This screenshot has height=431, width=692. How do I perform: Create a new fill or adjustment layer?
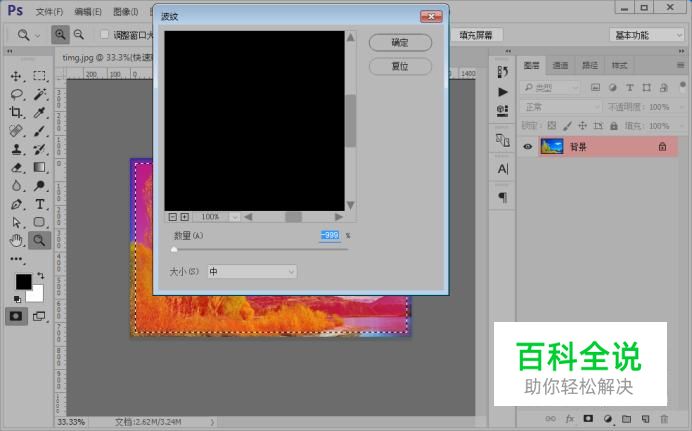coord(608,419)
